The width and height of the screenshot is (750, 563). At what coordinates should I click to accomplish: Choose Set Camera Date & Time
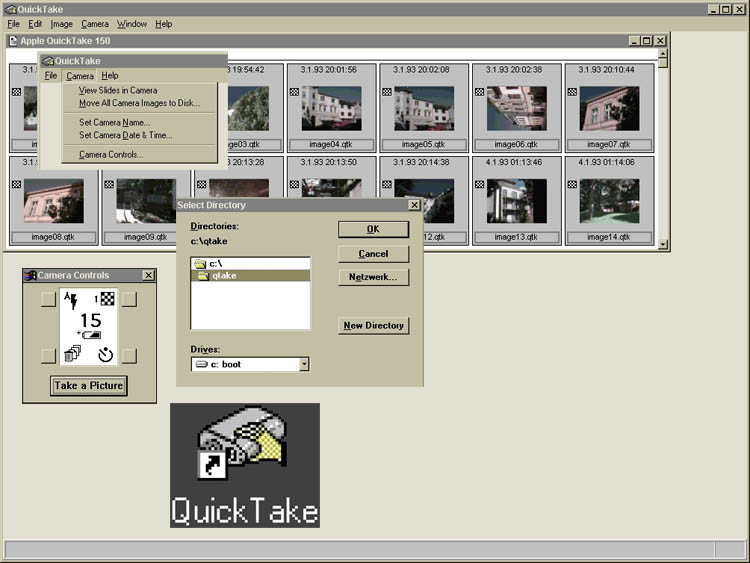125,135
